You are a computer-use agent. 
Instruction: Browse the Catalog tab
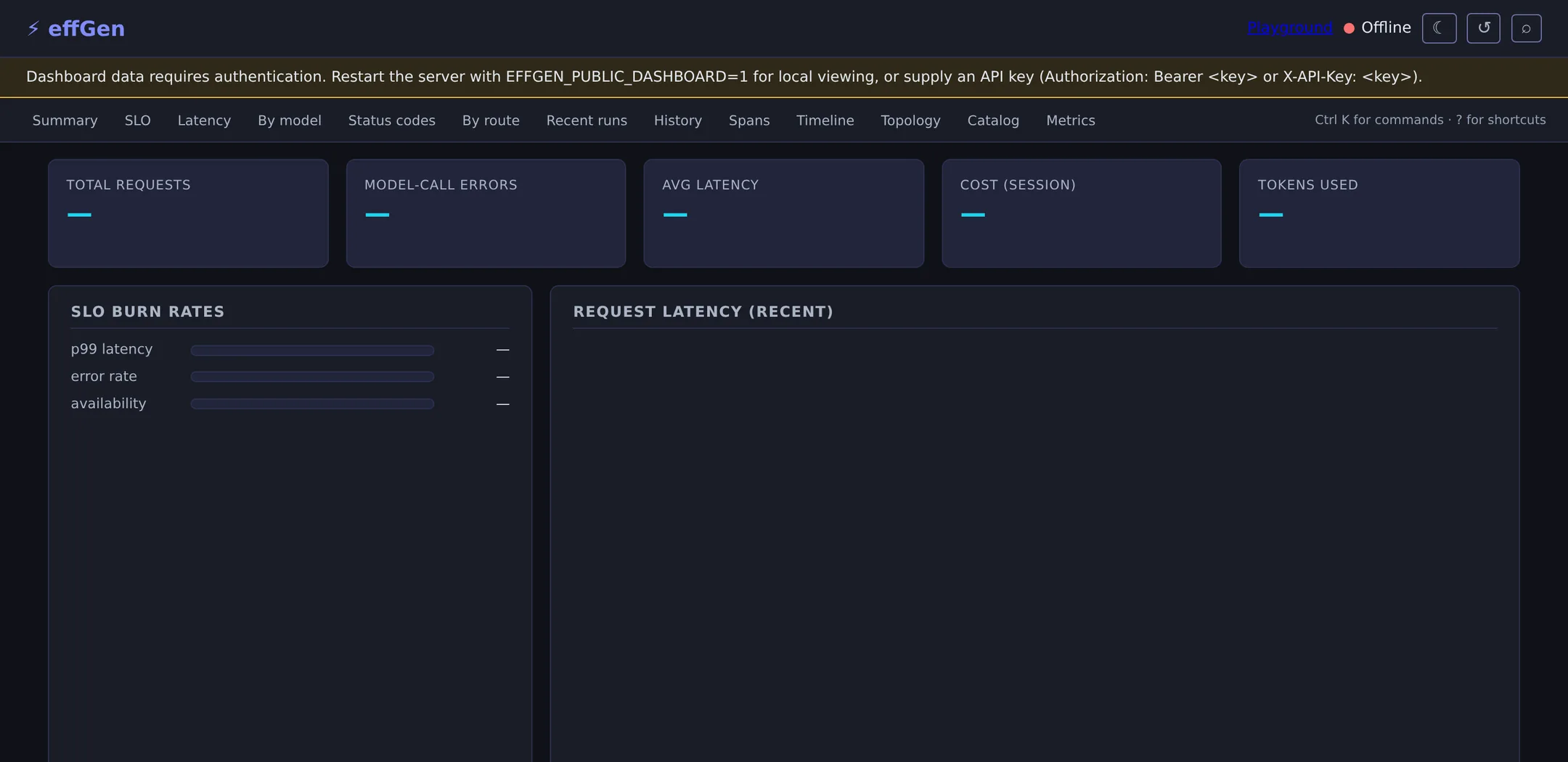(x=993, y=120)
